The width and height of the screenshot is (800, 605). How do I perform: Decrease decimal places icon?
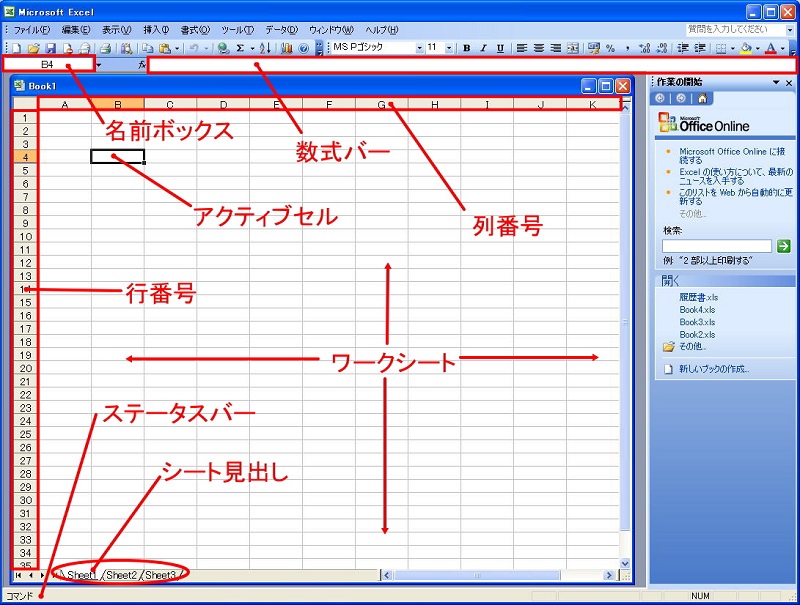[x=662, y=48]
